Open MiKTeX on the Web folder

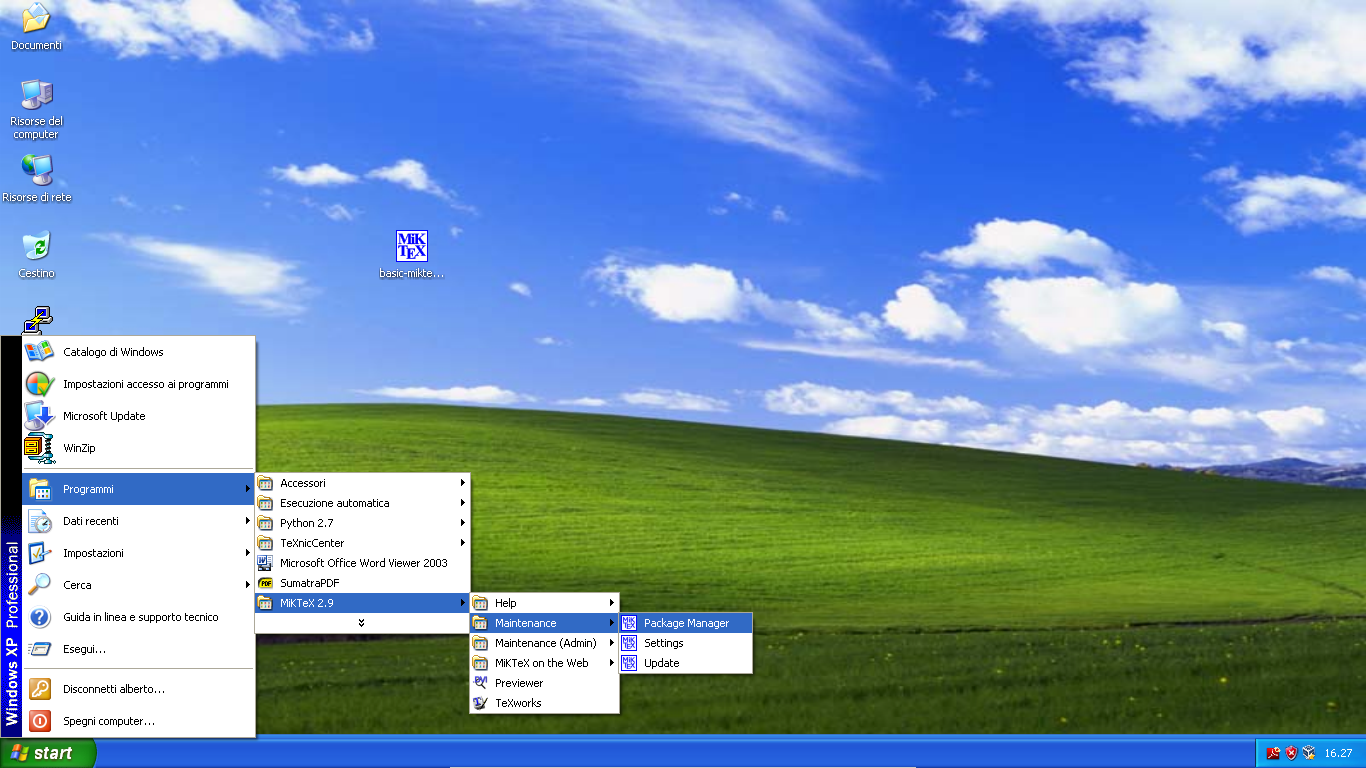(x=545, y=663)
